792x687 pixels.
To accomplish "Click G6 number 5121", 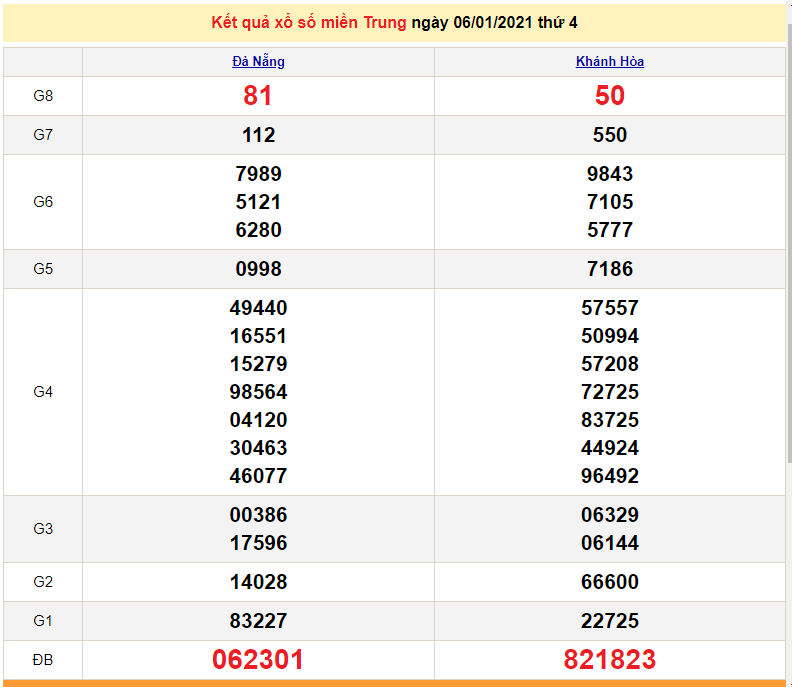I will pos(258,202).
